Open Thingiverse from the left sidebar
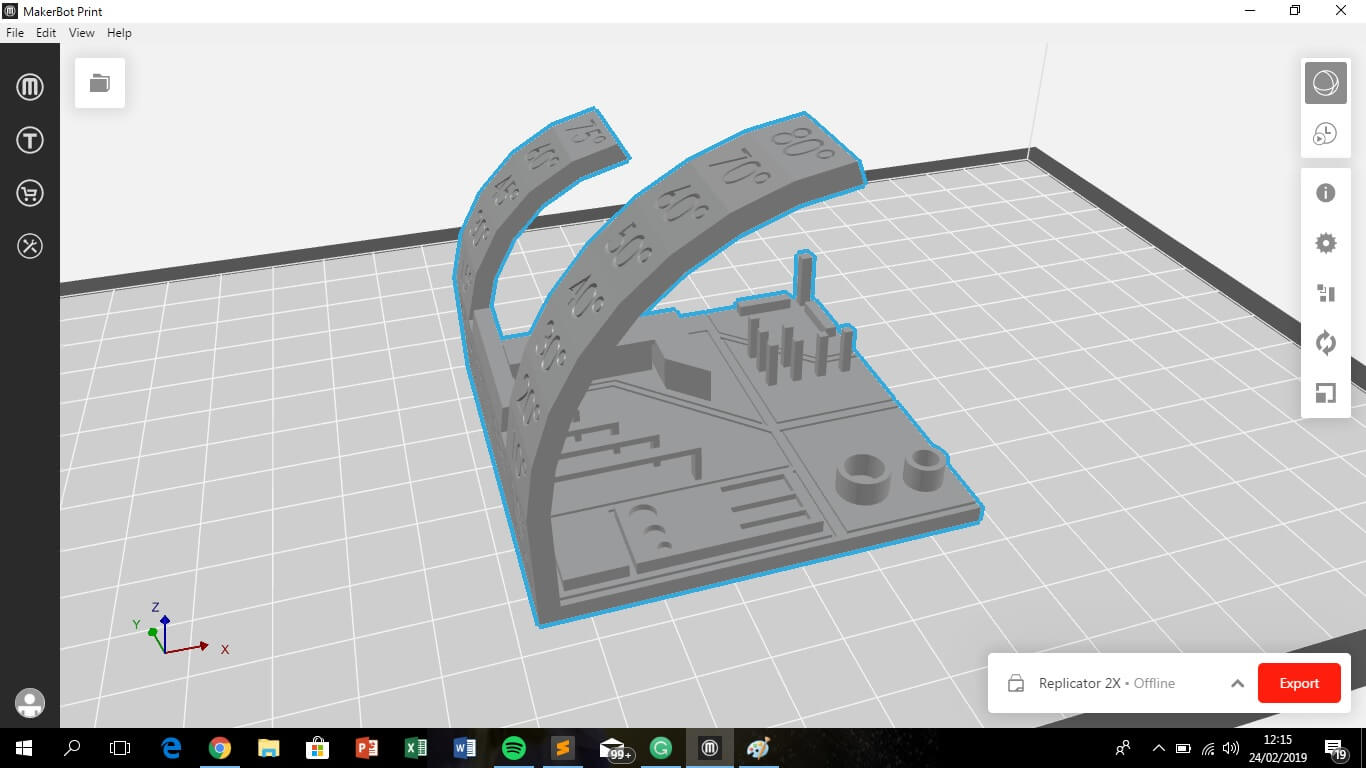This screenshot has height=768, width=1366. click(30, 140)
